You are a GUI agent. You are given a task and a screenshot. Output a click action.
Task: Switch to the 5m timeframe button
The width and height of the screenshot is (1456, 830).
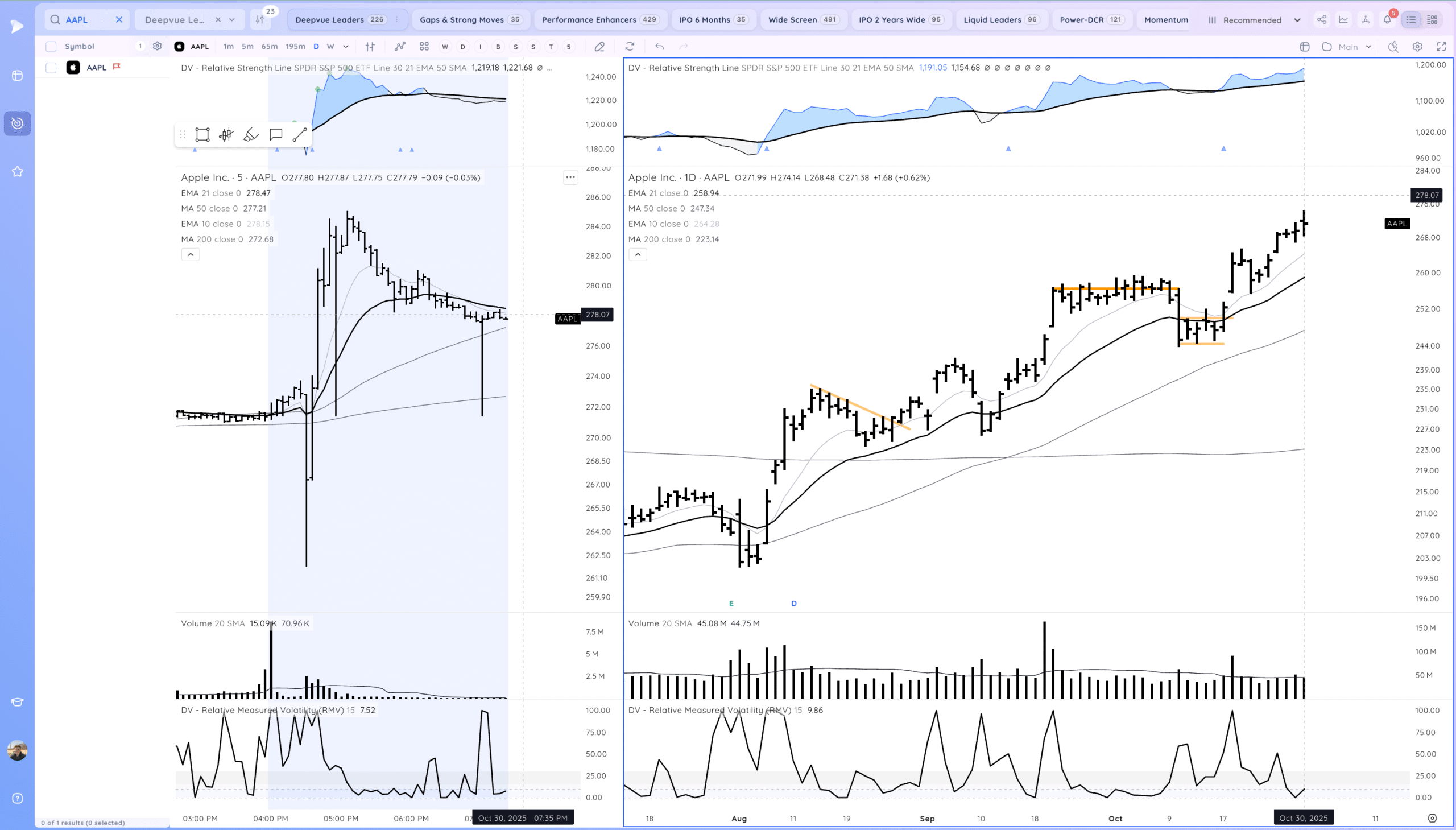coord(247,47)
